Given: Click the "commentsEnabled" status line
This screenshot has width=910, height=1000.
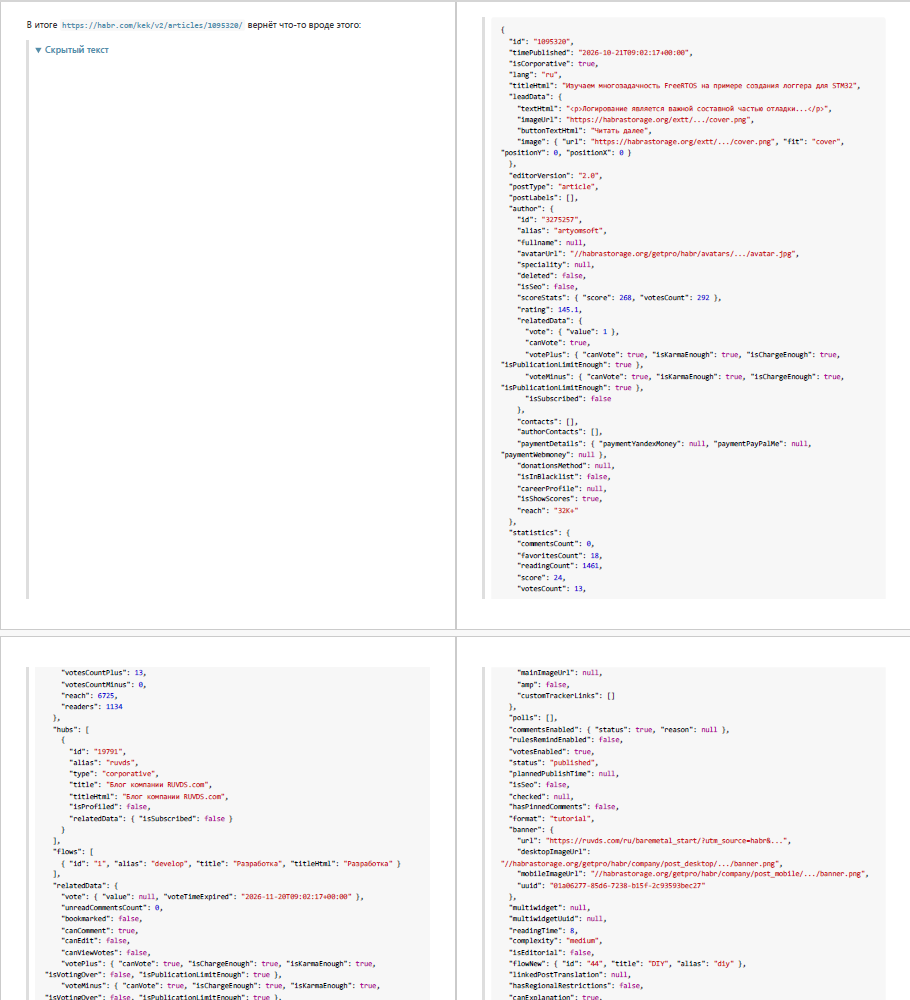Looking at the screenshot, I should (619, 730).
